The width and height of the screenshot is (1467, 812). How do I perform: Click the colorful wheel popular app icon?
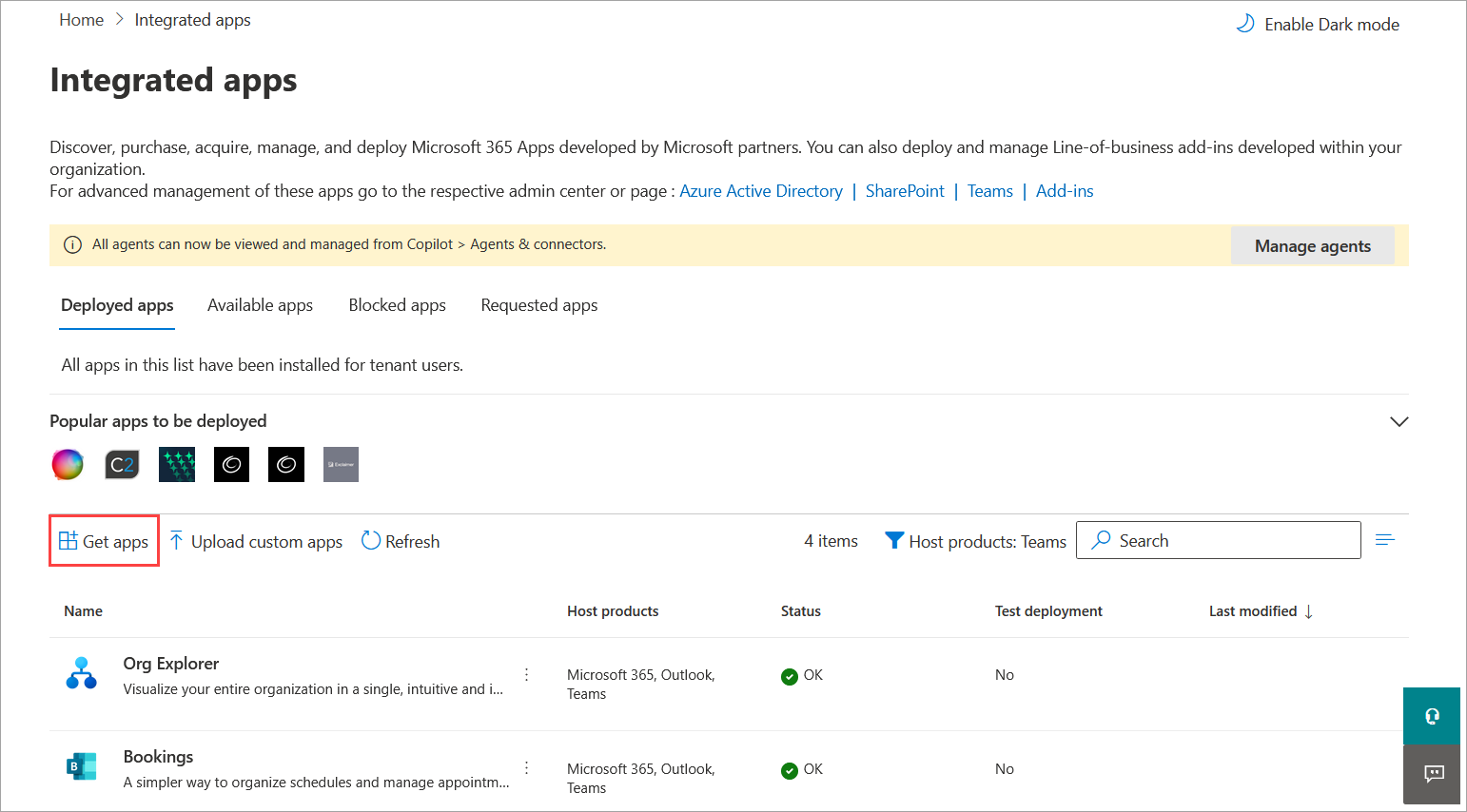(x=67, y=464)
